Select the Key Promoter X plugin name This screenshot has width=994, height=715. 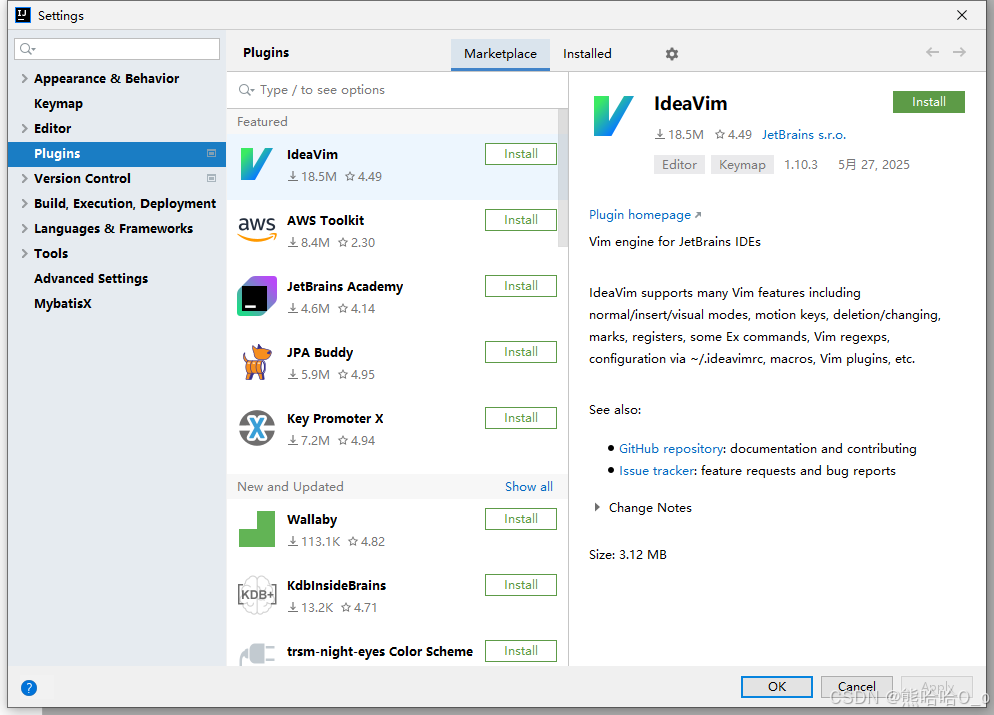[x=335, y=418]
